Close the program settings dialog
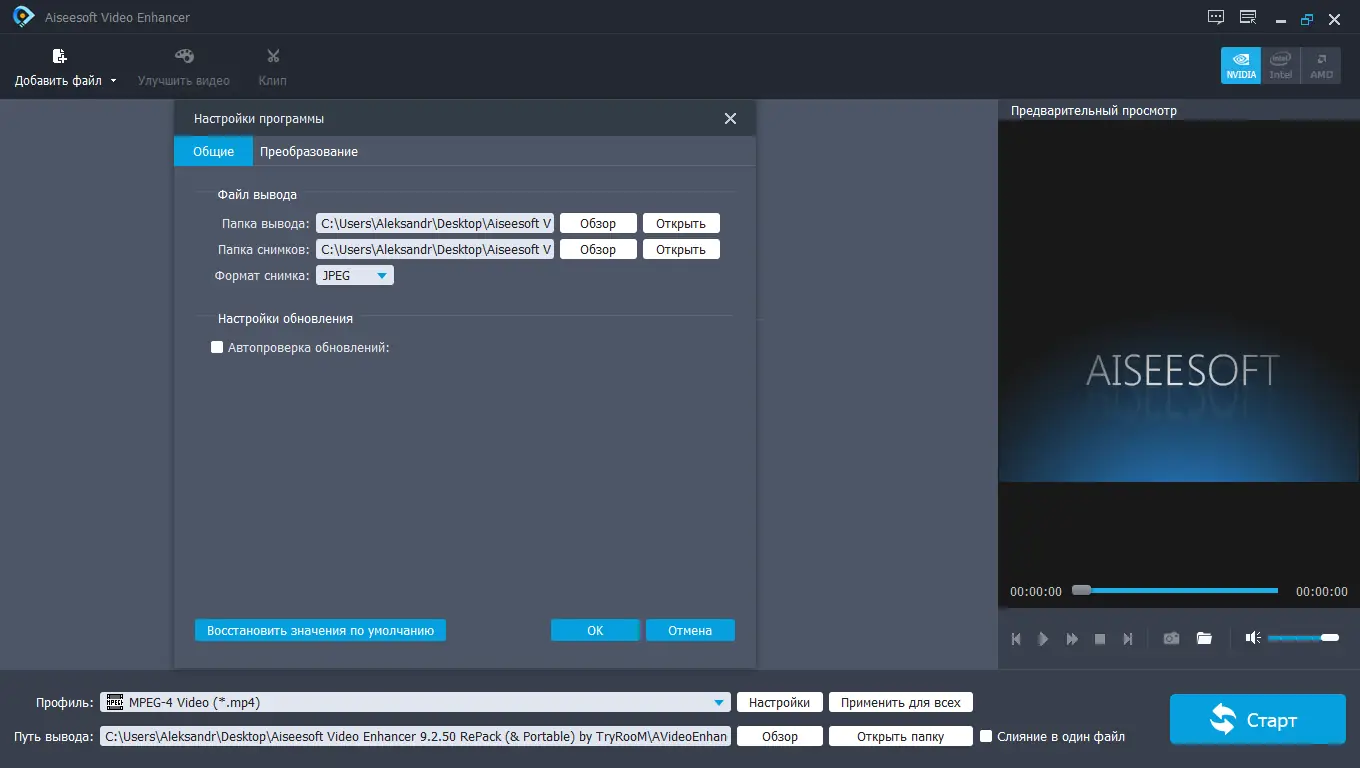The width and height of the screenshot is (1360, 768). click(730, 119)
